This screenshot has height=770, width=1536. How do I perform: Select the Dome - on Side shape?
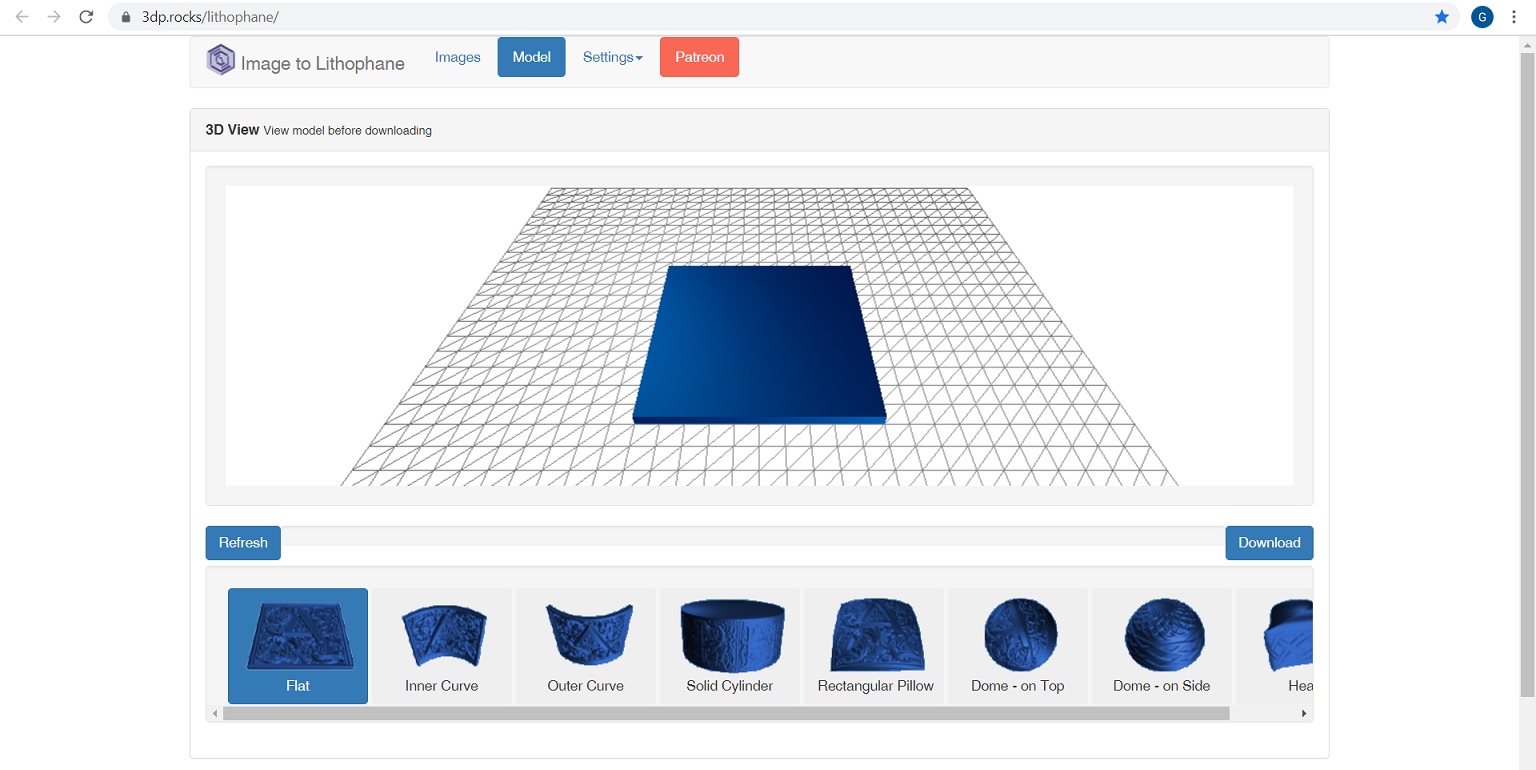pos(1162,646)
